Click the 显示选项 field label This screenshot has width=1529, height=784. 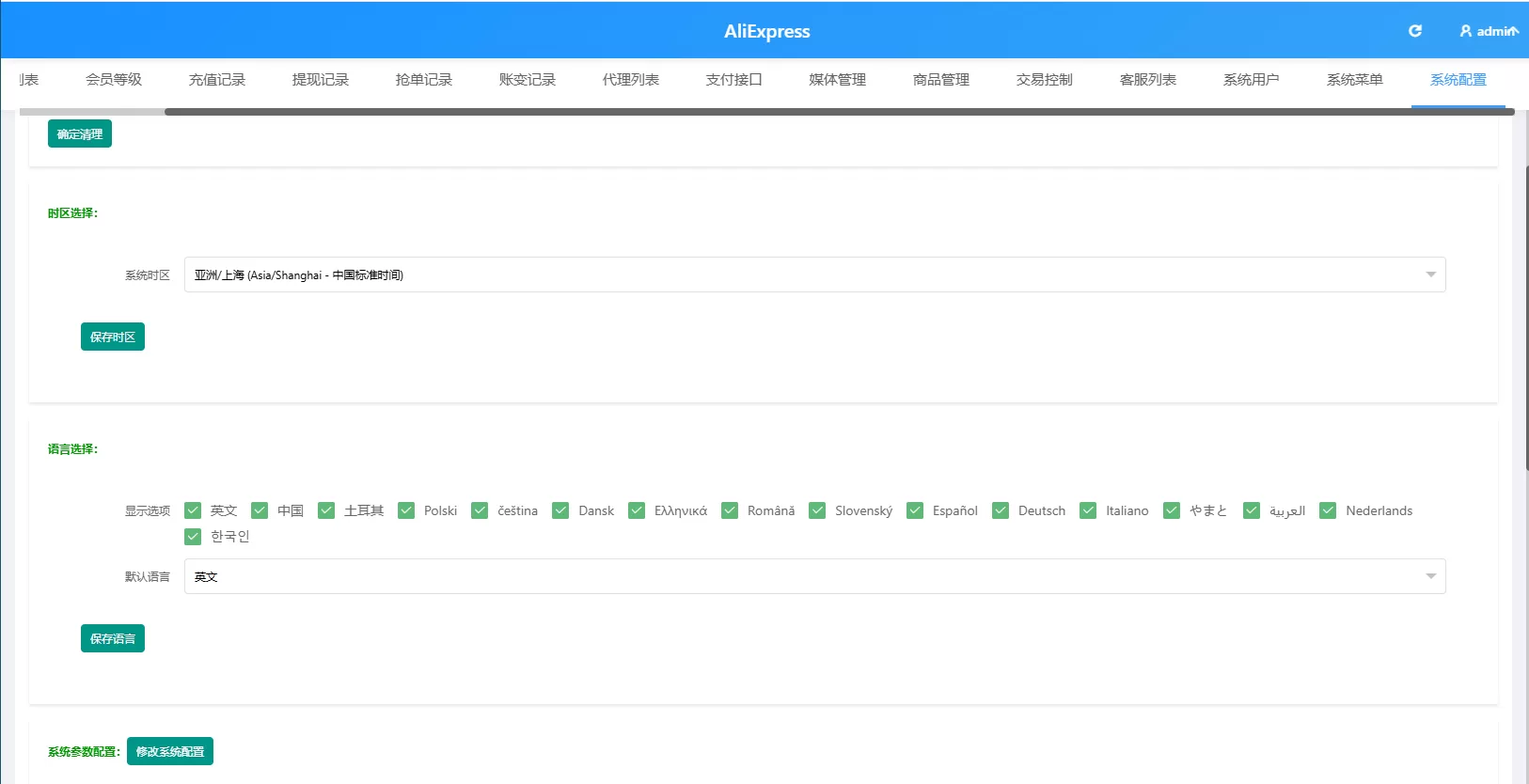[x=148, y=511]
